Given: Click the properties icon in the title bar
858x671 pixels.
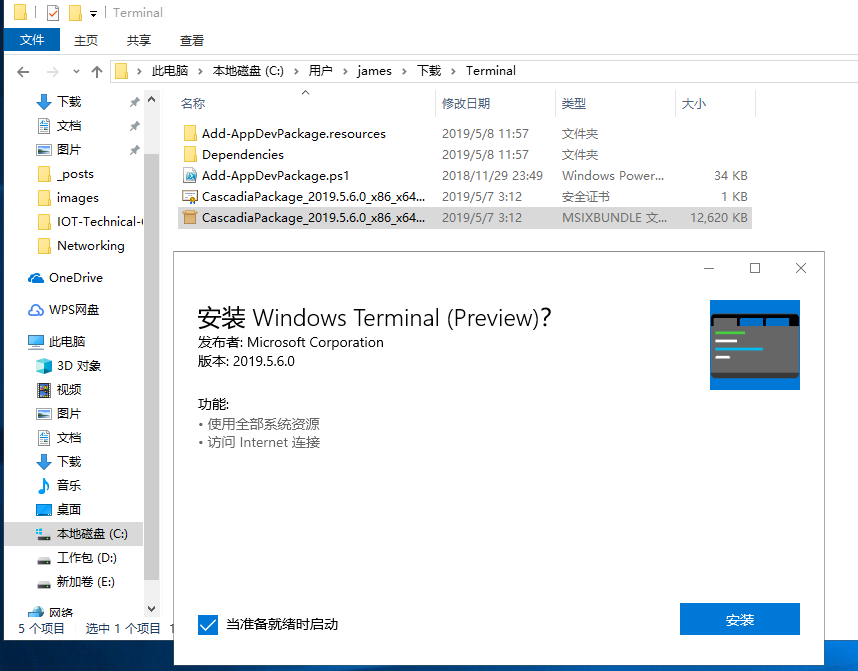Looking at the screenshot, I should click(x=53, y=13).
